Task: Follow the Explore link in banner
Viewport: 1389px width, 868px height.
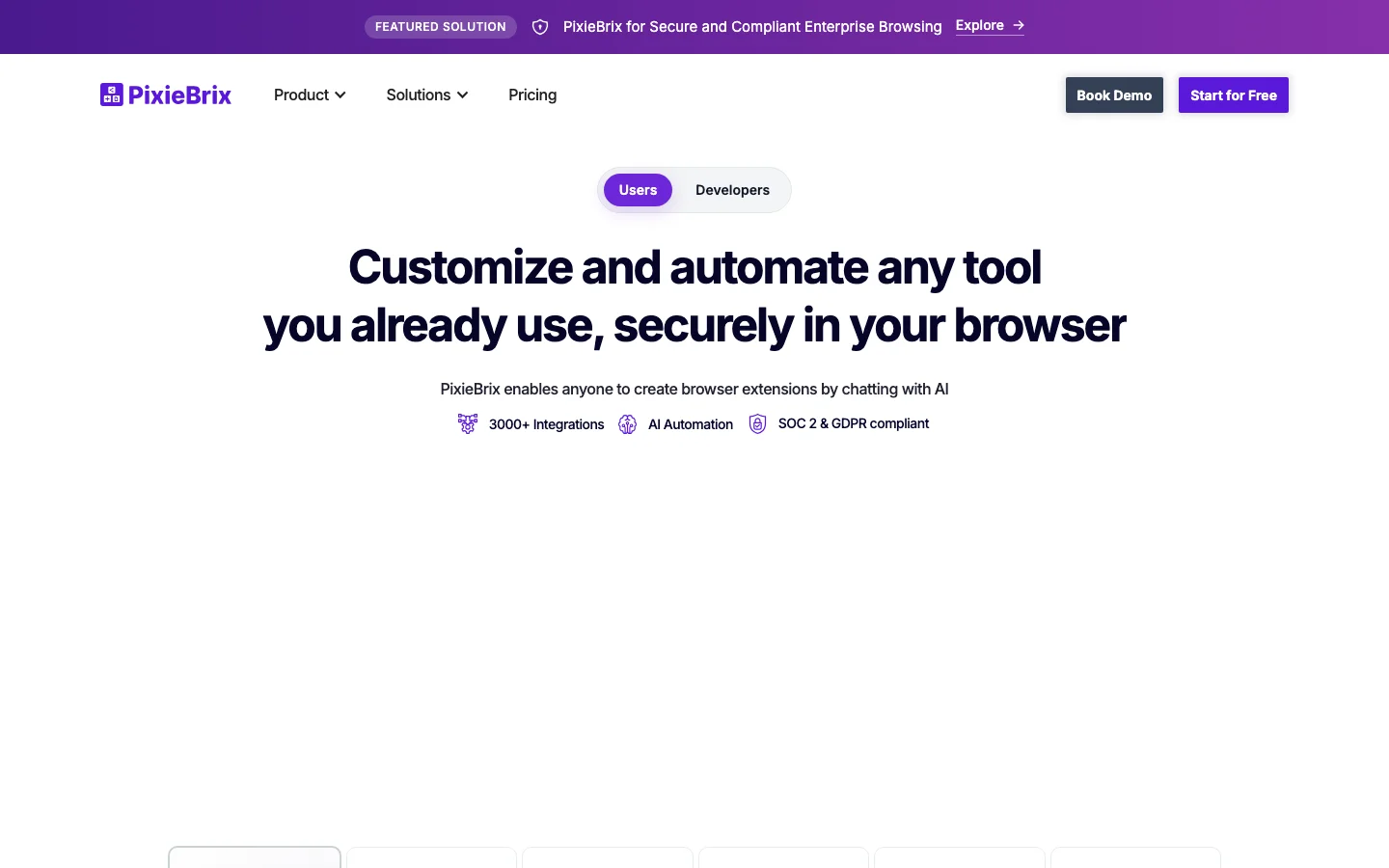Action: (x=990, y=25)
